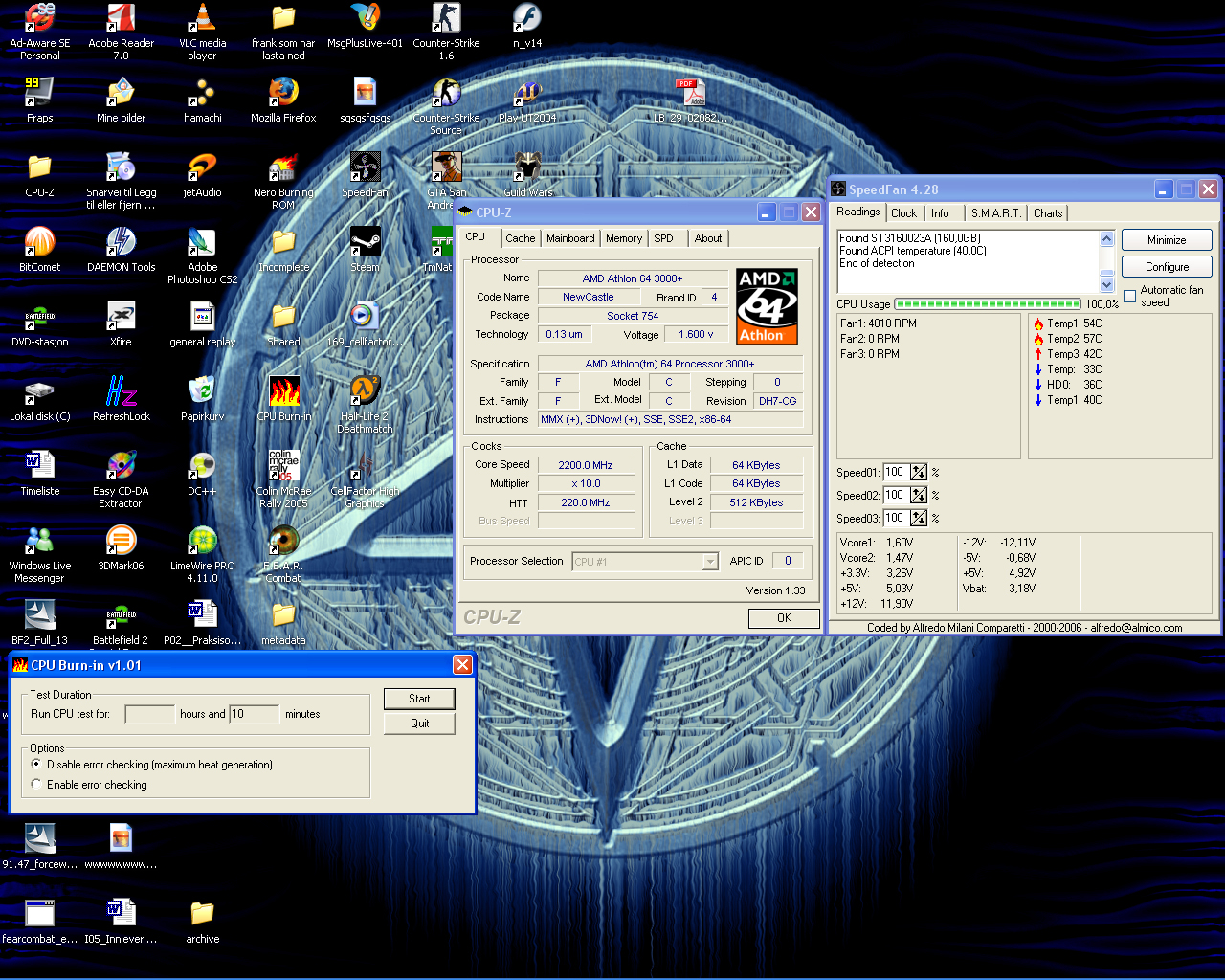1225x980 pixels.
Task: Launch VLC media player shortcut
Action: pos(202,32)
